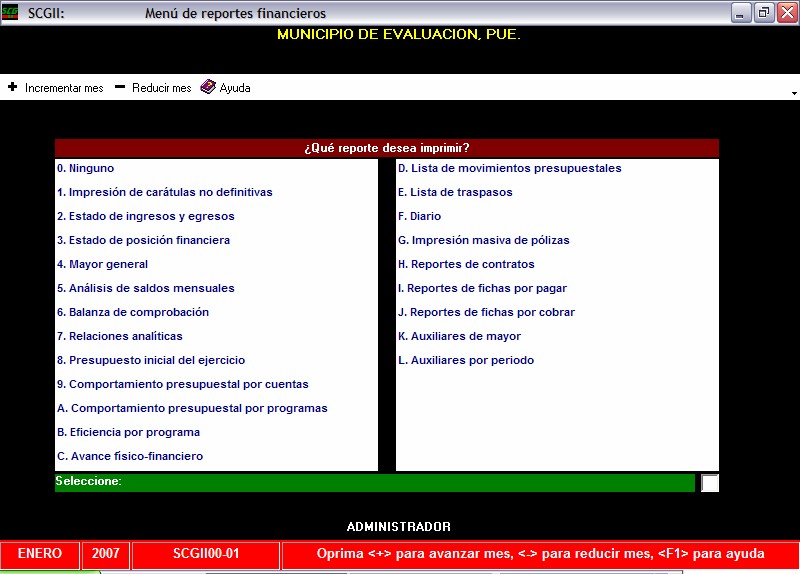Screen dimensions: 800x574
Task: Click the Seleccione input box
Action: 710,483
